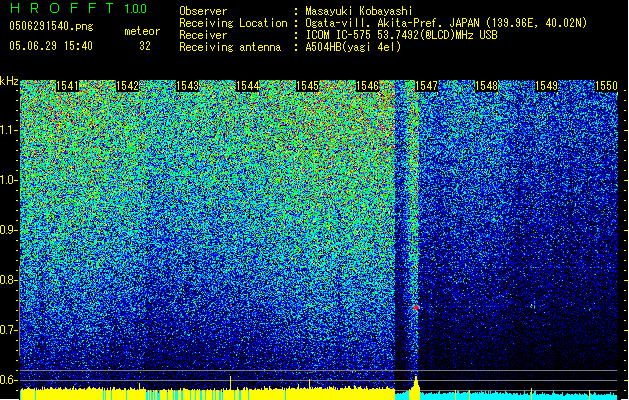
Task: Click the 1541 time marker
Action: coord(67,86)
